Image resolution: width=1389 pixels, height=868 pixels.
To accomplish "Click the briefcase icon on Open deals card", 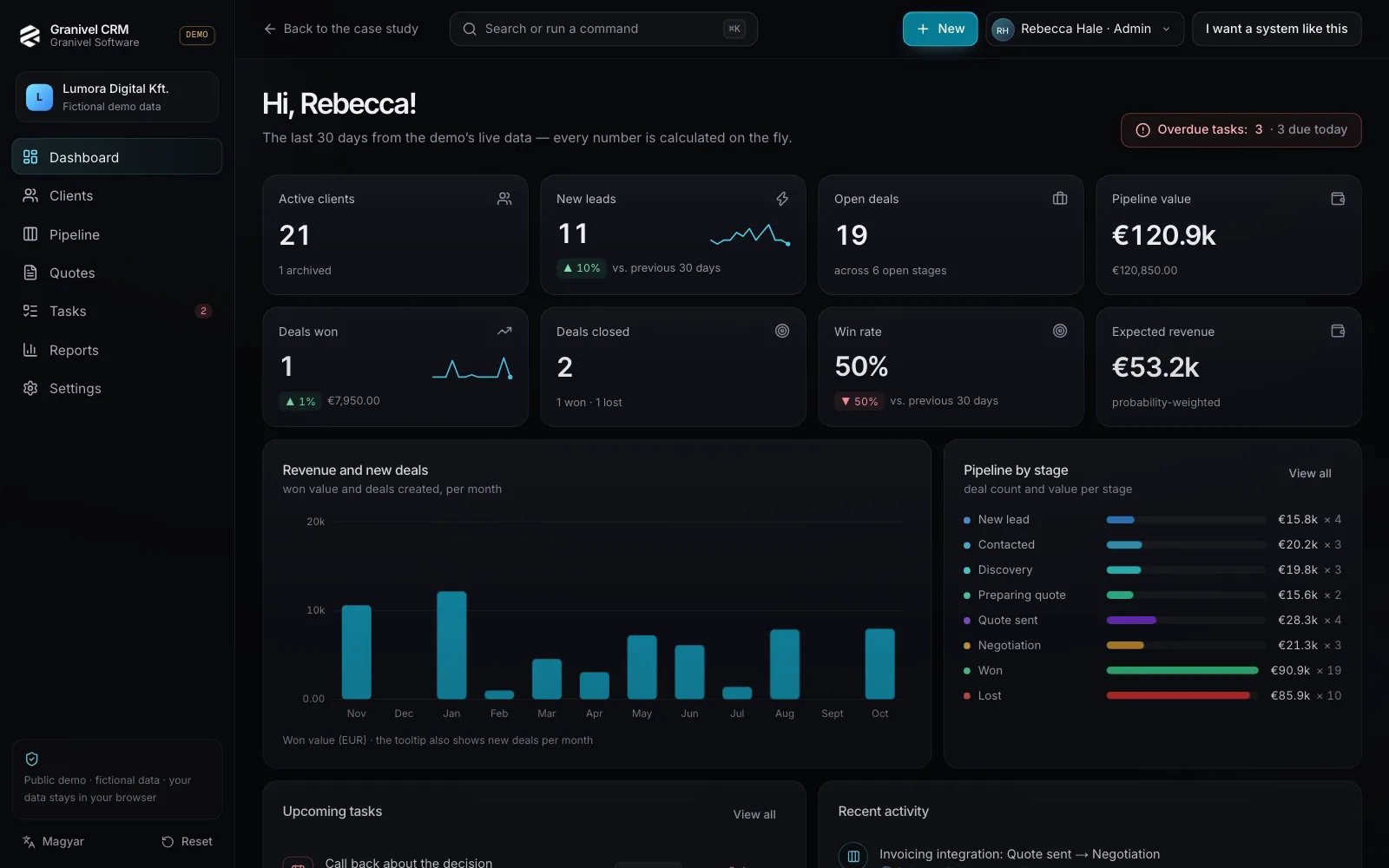I will tap(1060, 199).
